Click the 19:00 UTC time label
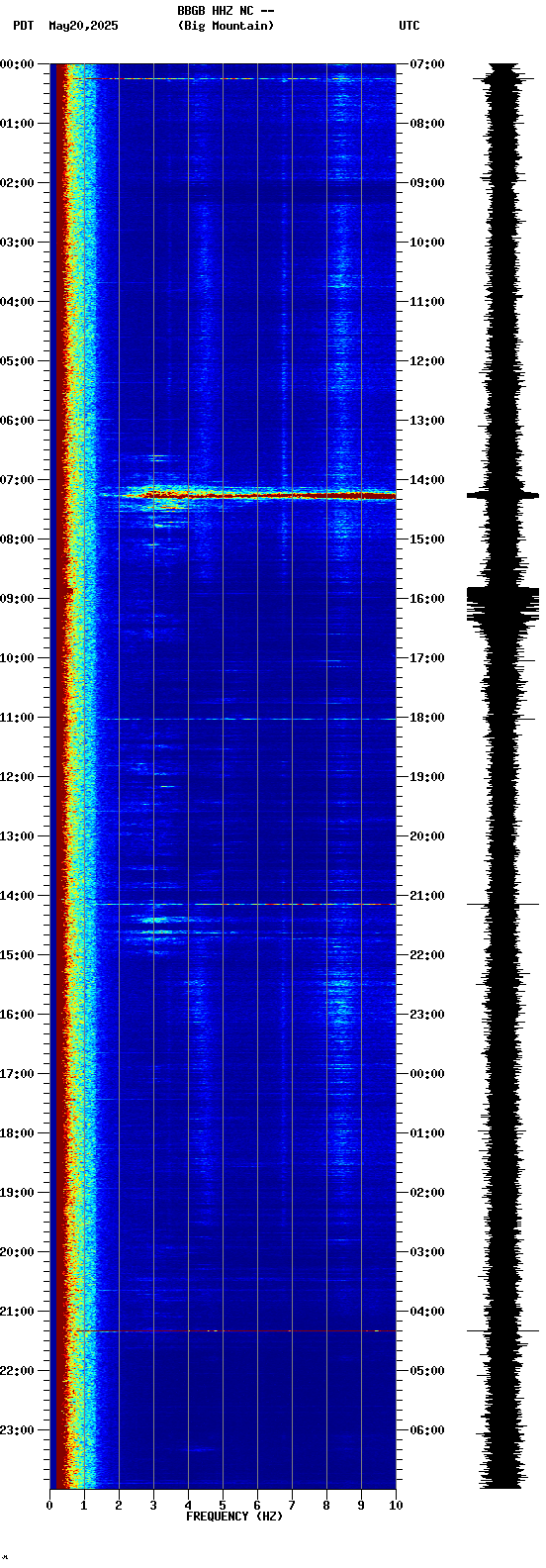 [x=427, y=777]
